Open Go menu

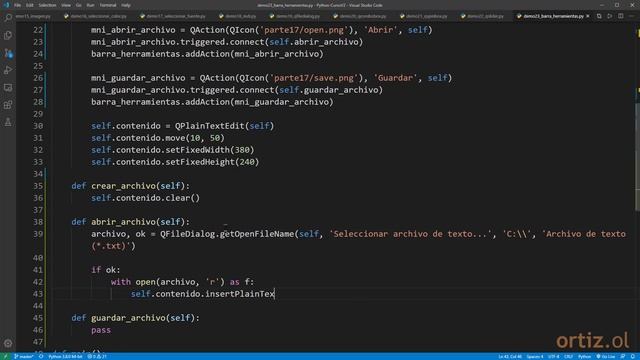pyautogui.click(x=78, y=5)
